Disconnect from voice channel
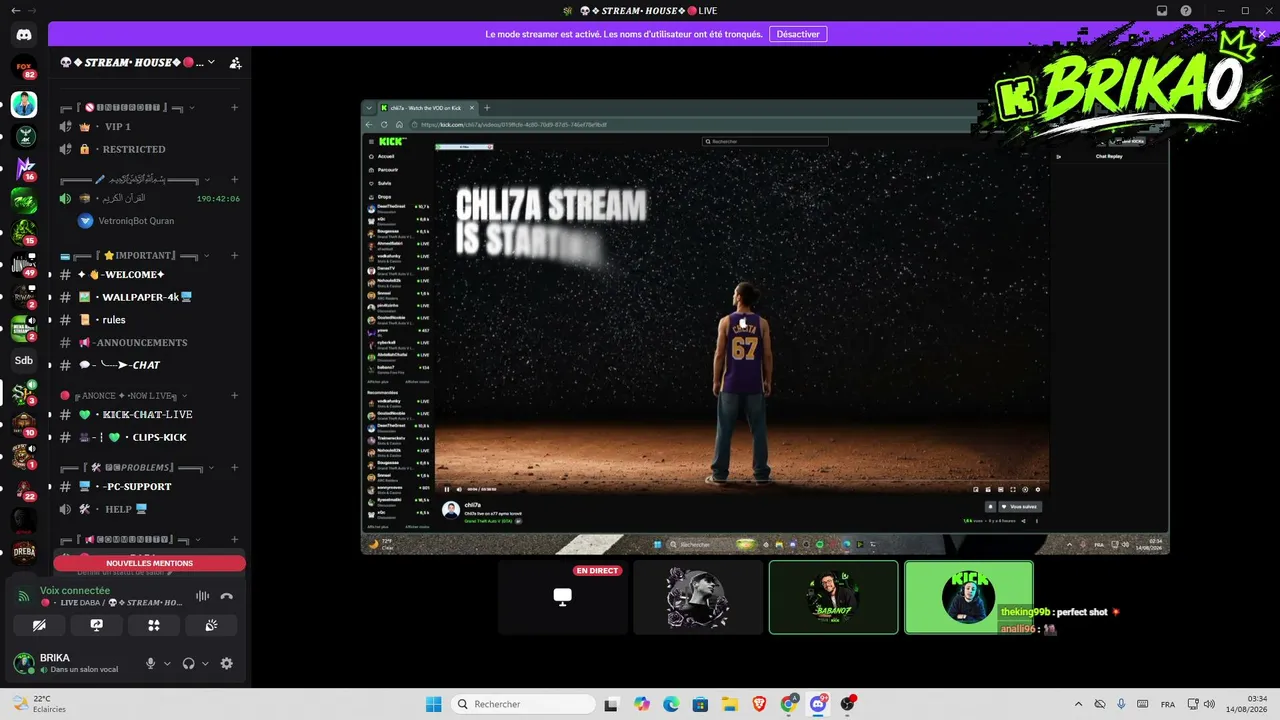Screen dimensions: 1280x720 pyautogui.click(x=227, y=596)
